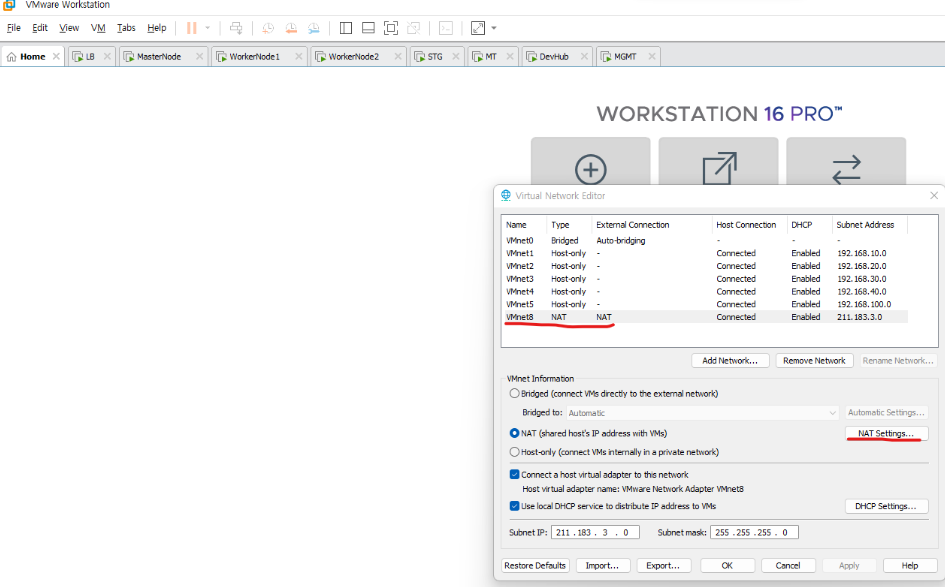Click the Take snapshot toolbar icon
This screenshot has height=587, width=945.
[x=268, y=28]
